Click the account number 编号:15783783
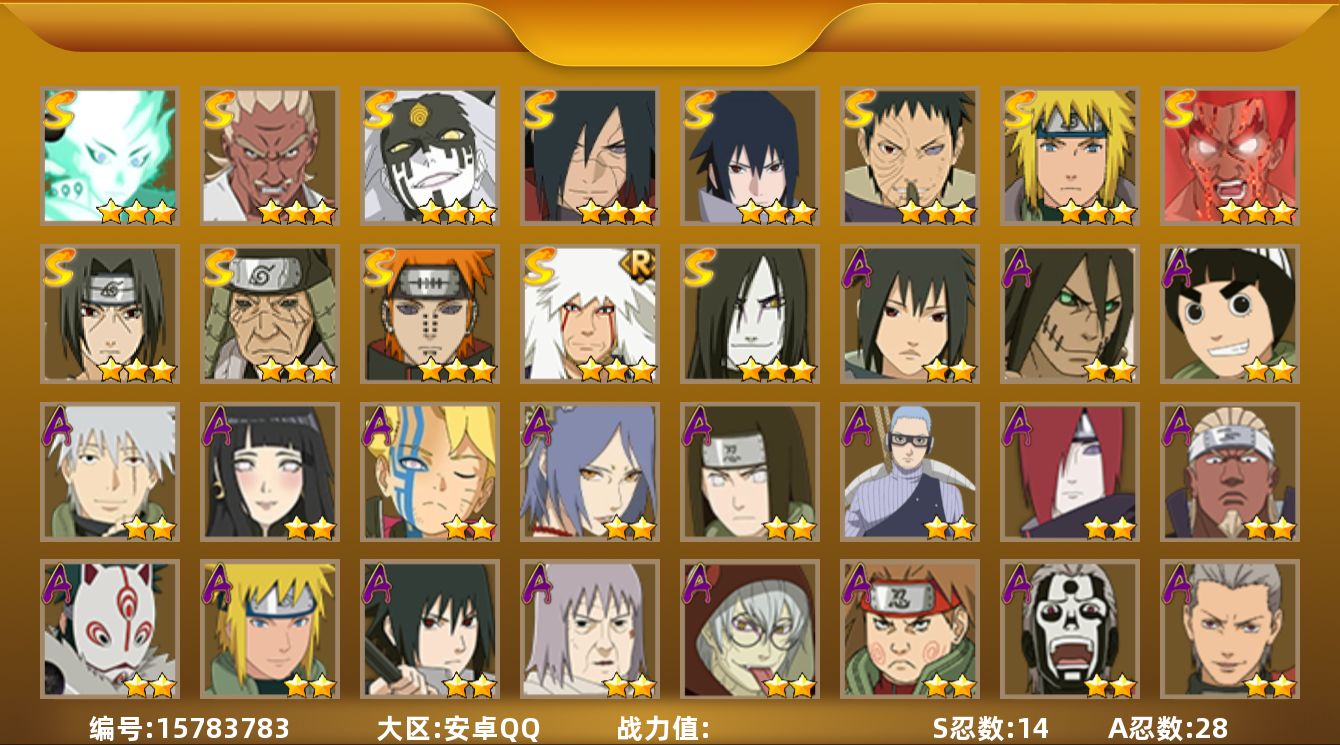1340x745 pixels. click(x=190, y=728)
